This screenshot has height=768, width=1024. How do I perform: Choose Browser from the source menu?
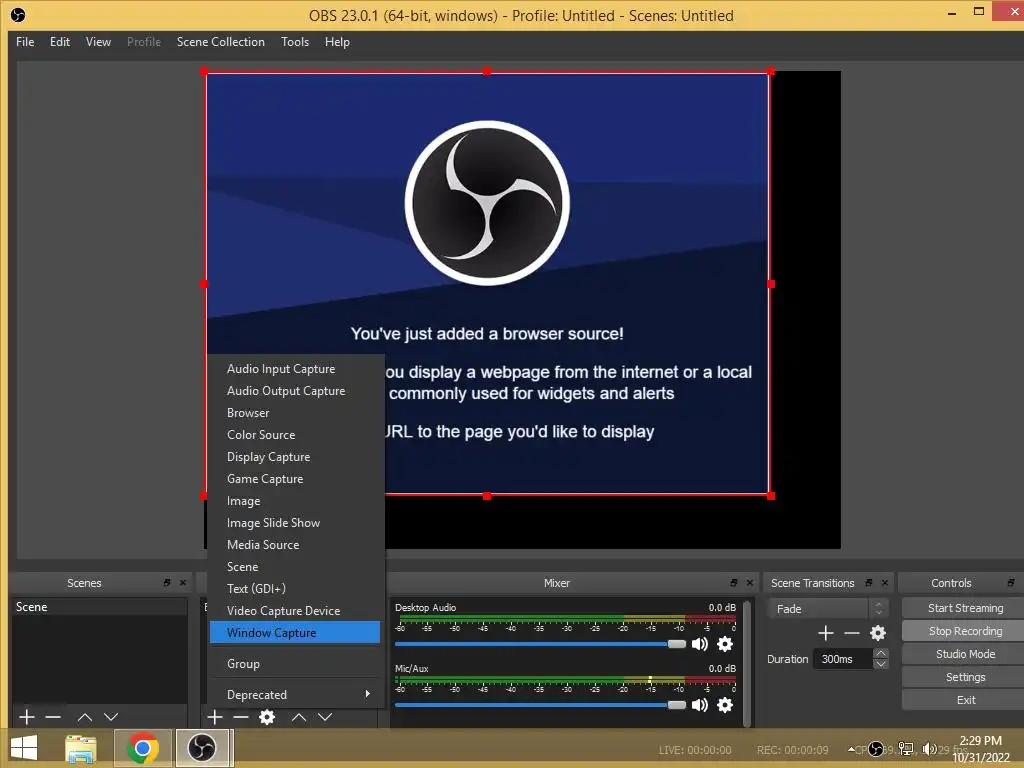tap(295, 413)
